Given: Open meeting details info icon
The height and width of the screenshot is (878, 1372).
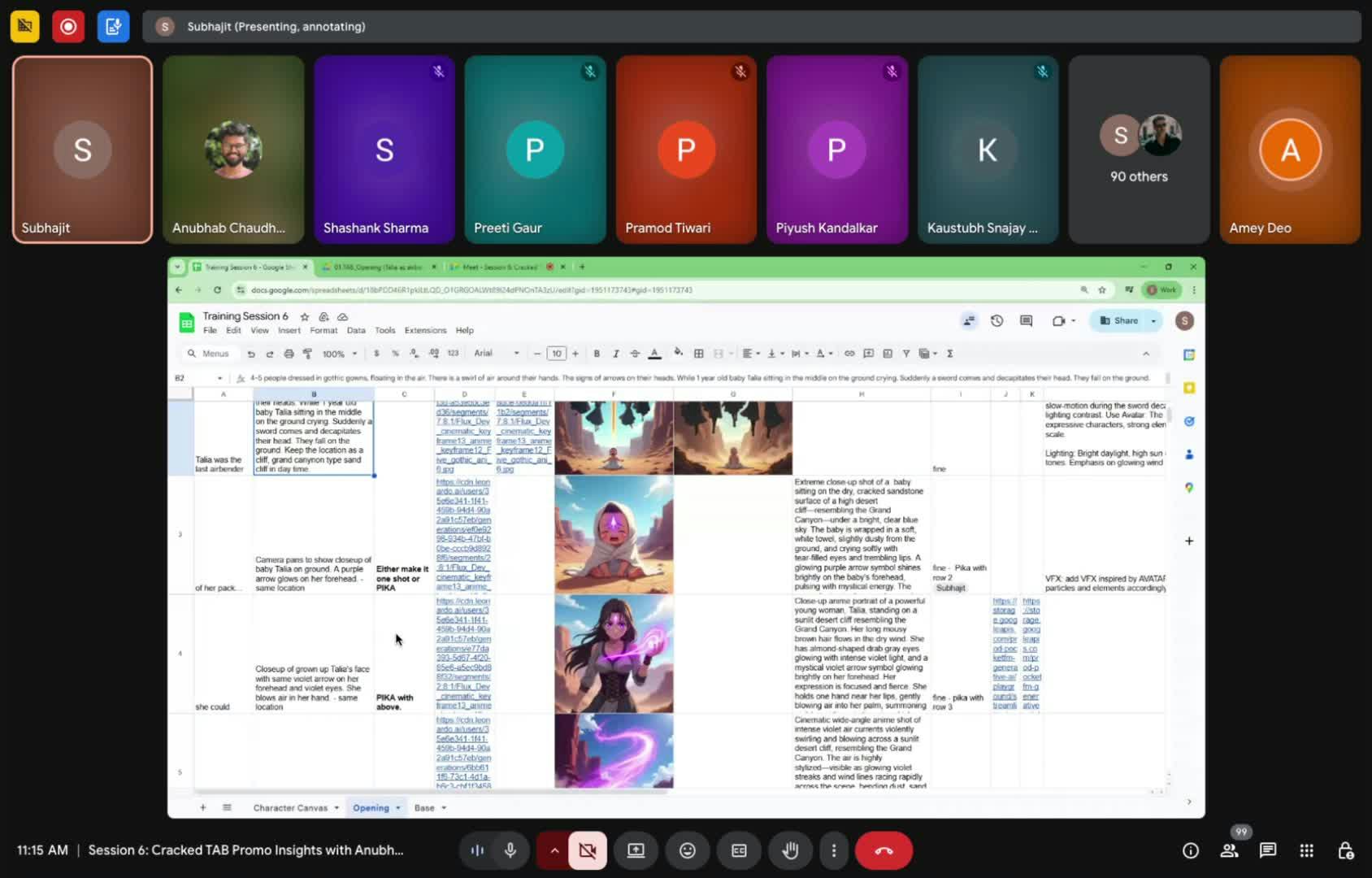Looking at the screenshot, I should click(x=1191, y=850).
